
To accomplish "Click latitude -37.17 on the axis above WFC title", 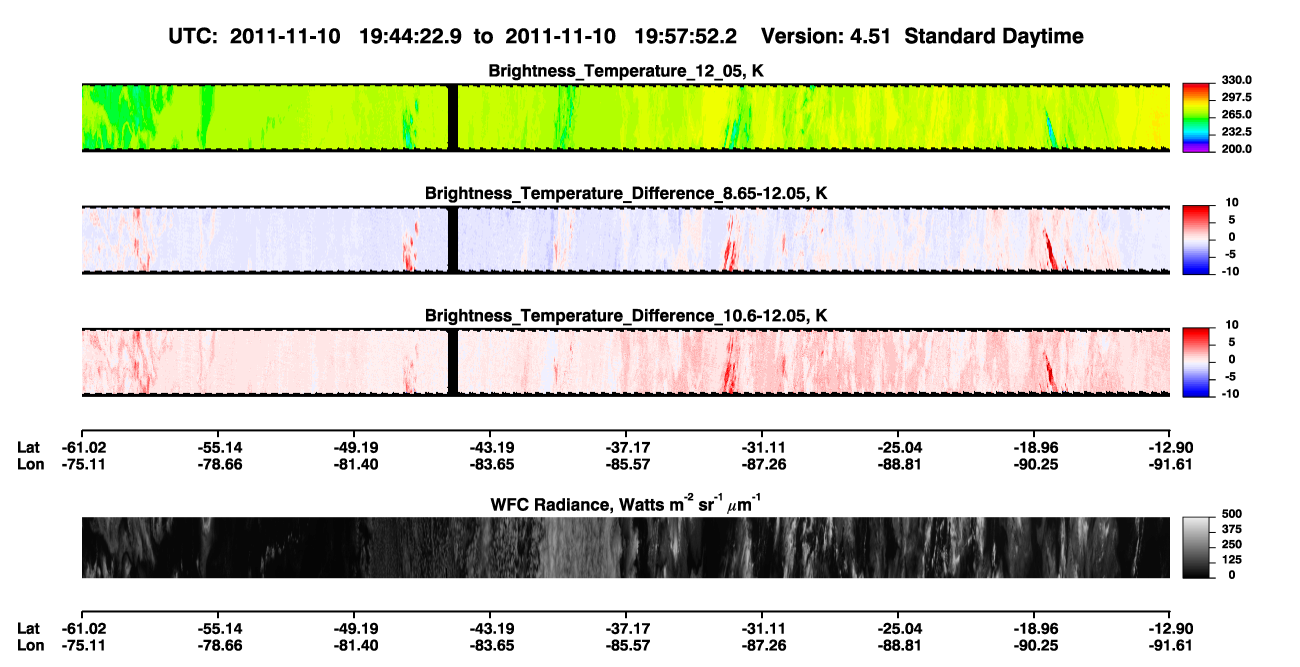I will (x=629, y=447).
